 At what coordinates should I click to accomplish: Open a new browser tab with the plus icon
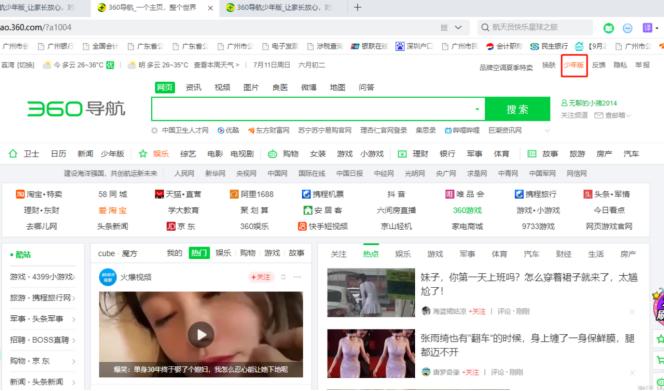[x=357, y=8]
